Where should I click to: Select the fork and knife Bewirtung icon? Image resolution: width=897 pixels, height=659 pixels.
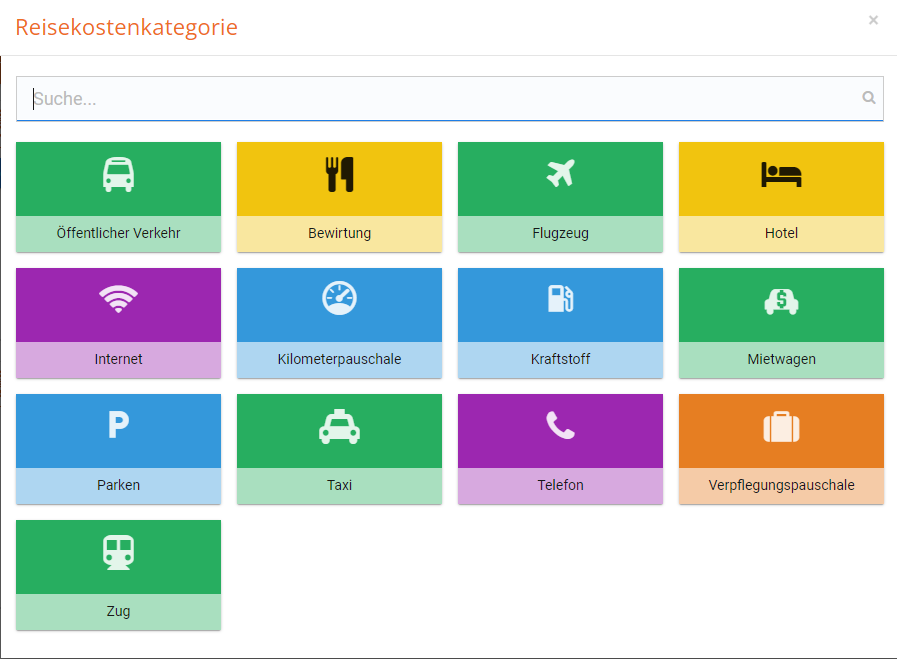point(339,174)
